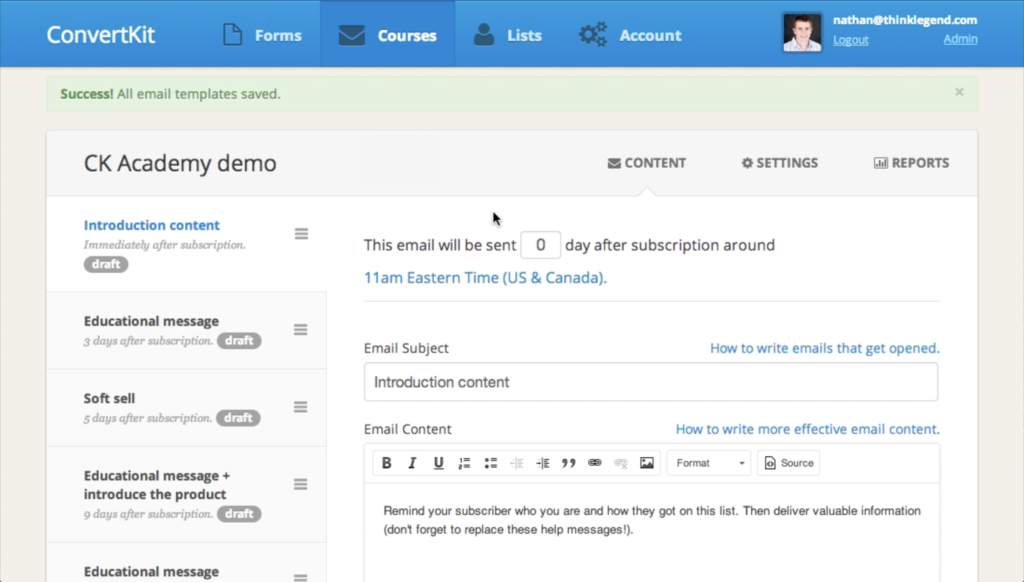Toggle bold formatting in the editor
1024x582 pixels.
[387, 463]
